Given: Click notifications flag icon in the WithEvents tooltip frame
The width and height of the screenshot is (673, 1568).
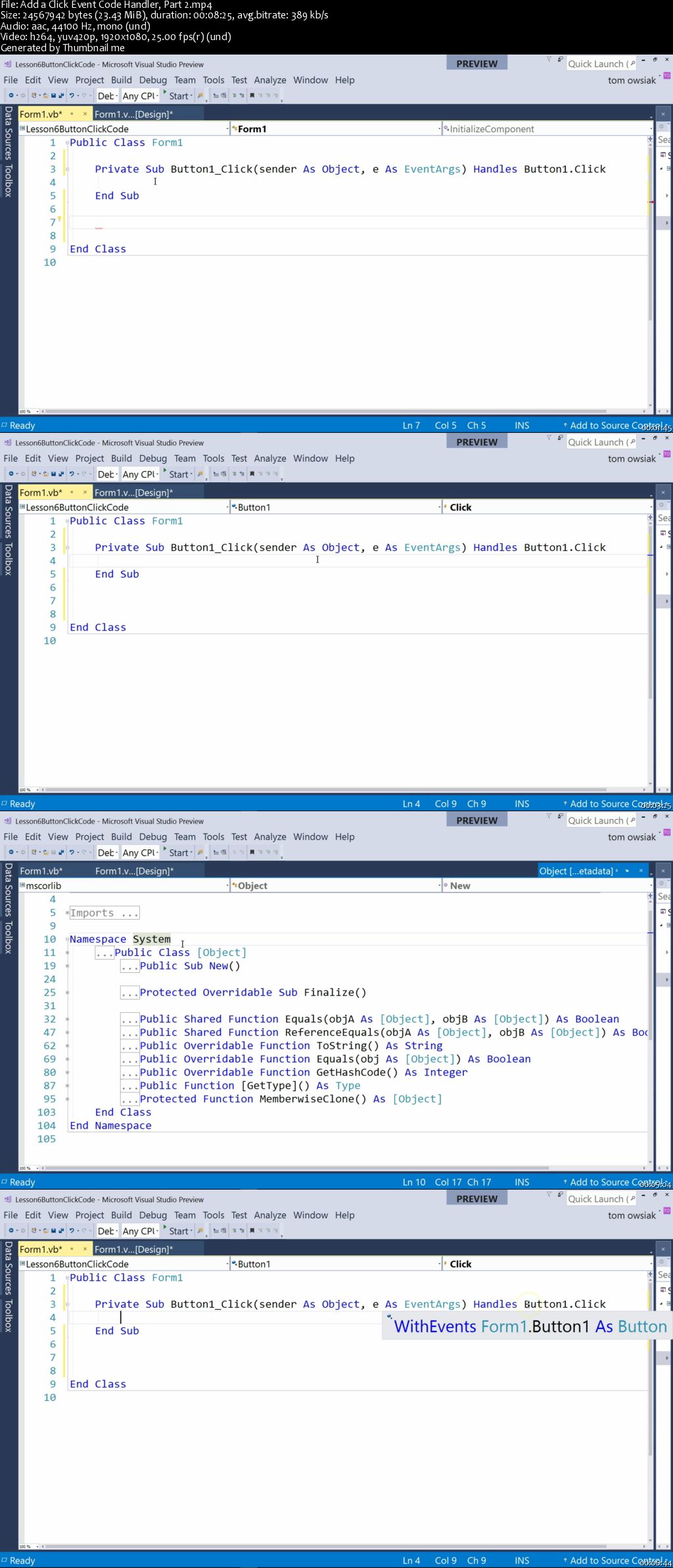Looking at the screenshot, I should (549, 1195).
